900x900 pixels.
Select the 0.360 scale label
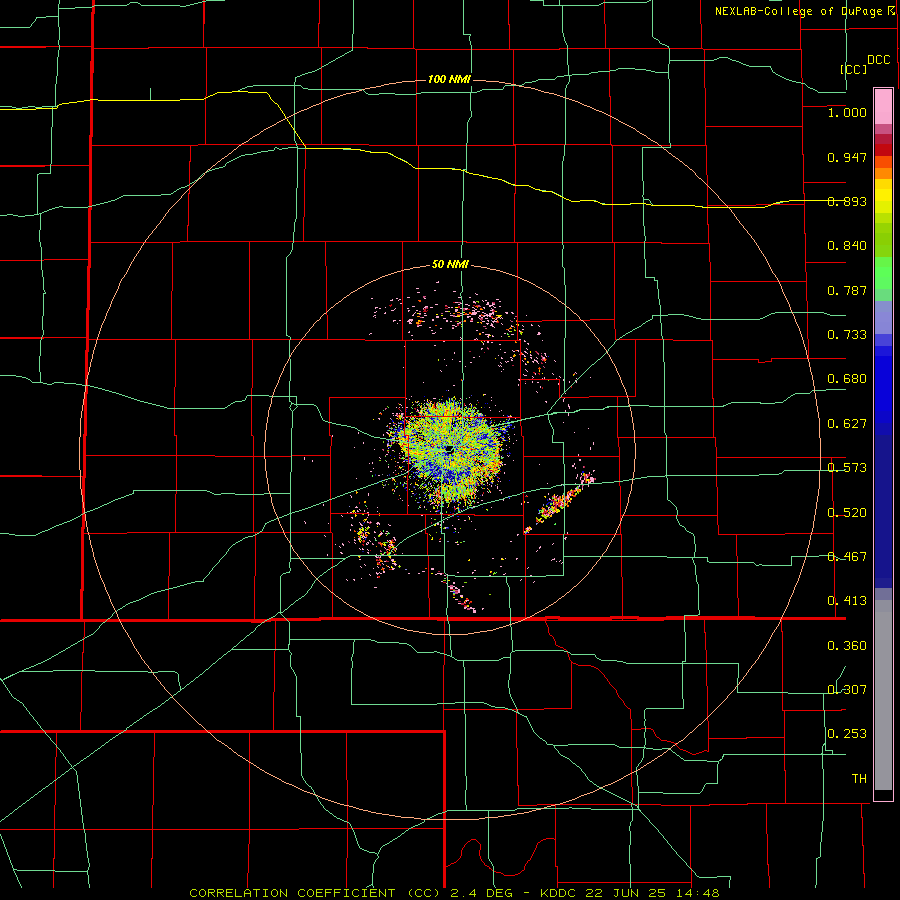click(x=847, y=646)
